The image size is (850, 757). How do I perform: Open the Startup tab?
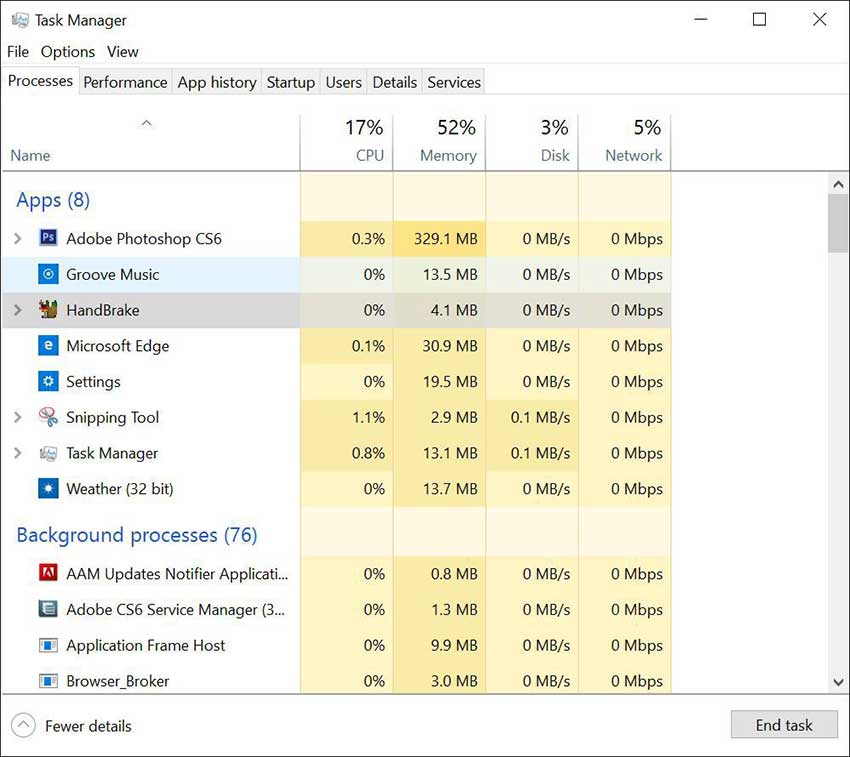click(x=290, y=82)
